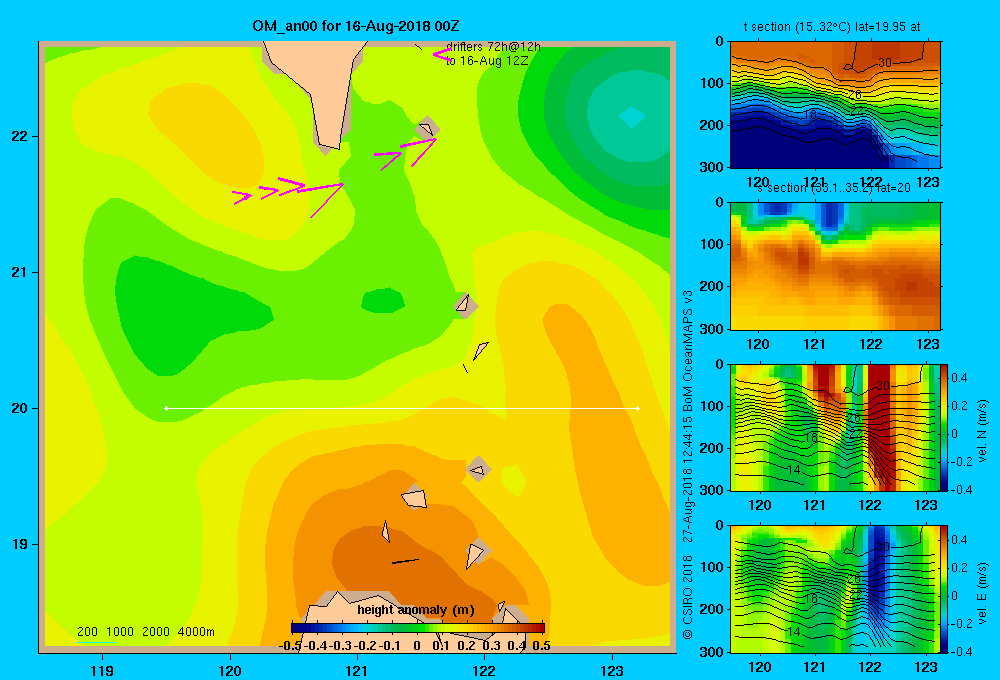
Task: Click the white section line along latitude 20
Action: click(402, 408)
